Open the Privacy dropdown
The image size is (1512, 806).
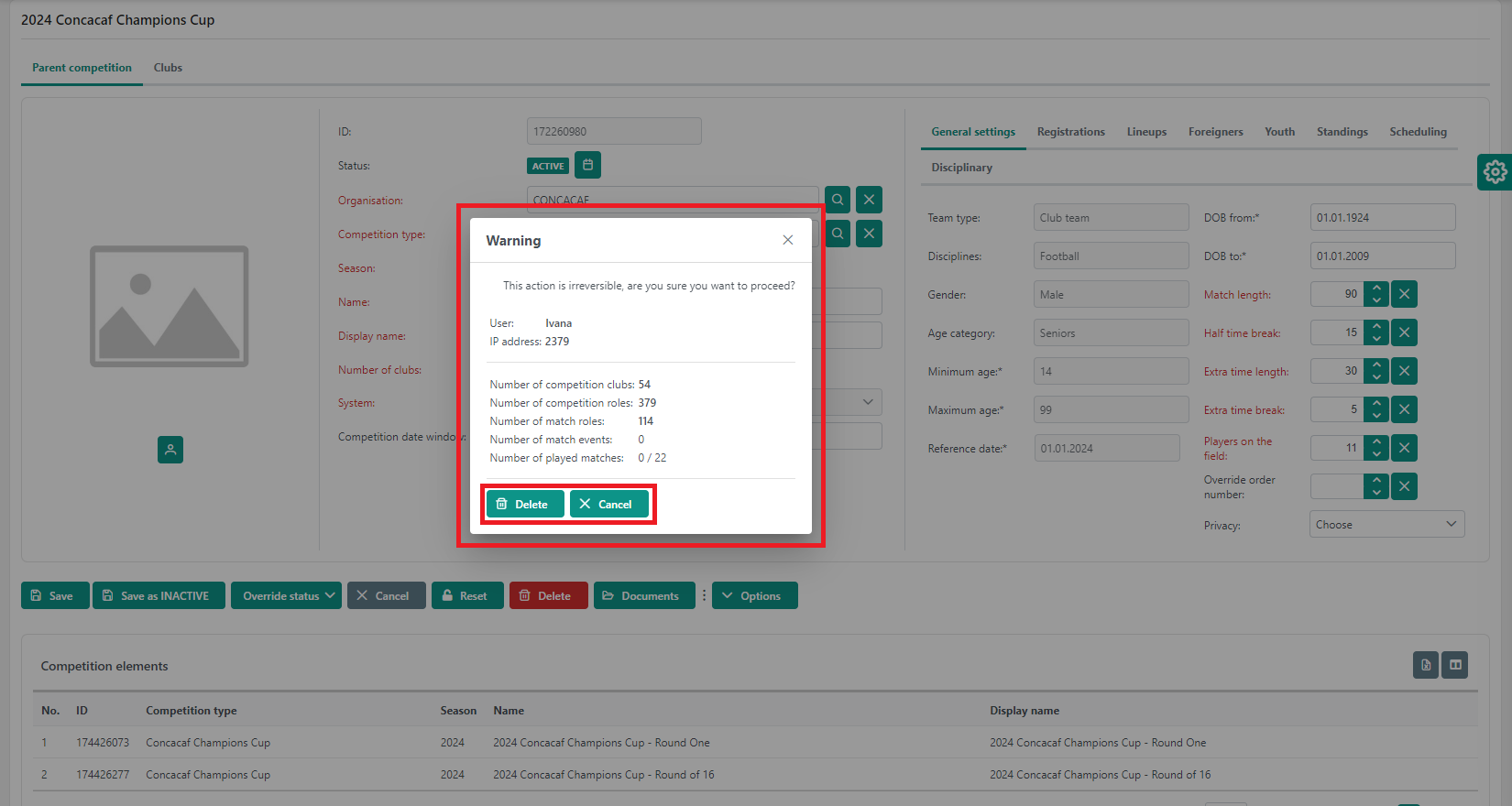tap(1386, 525)
